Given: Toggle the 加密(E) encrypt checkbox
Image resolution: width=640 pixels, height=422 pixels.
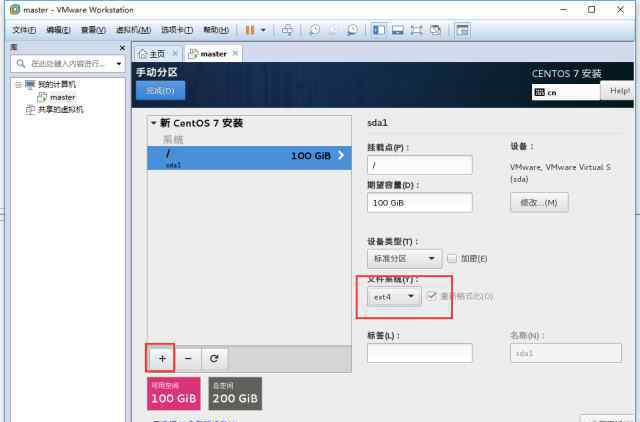Looking at the screenshot, I should (452, 259).
